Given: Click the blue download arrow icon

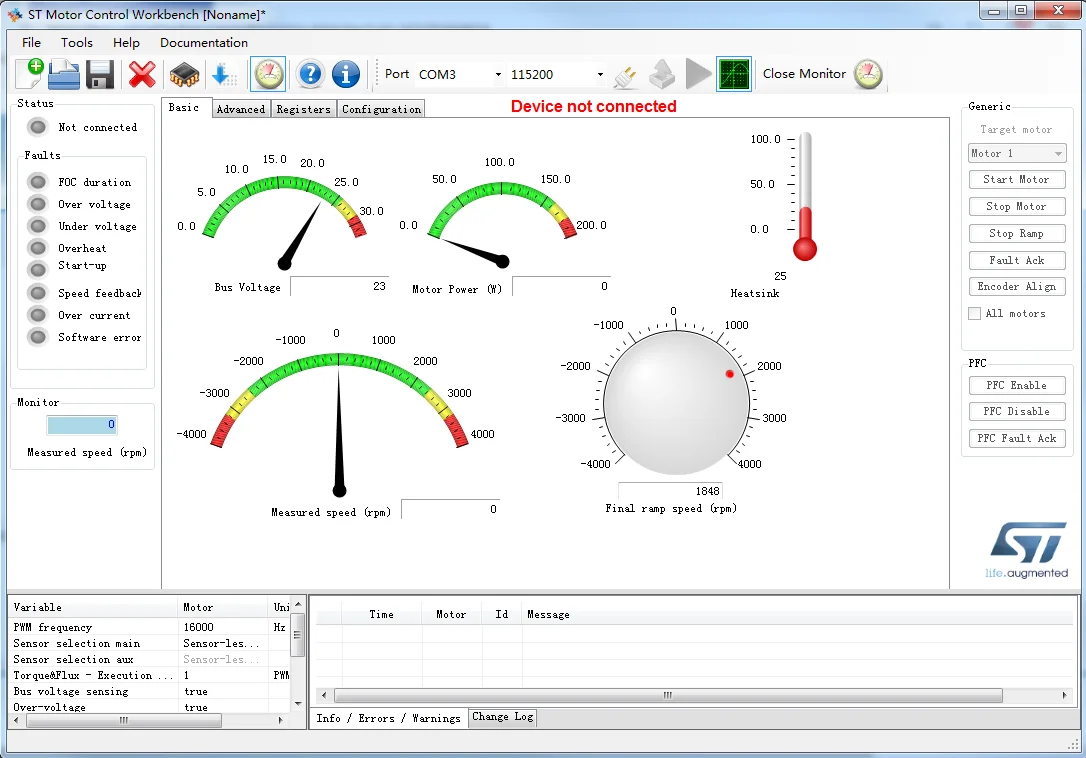Looking at the screenshot, I should (x=223, y=74).
